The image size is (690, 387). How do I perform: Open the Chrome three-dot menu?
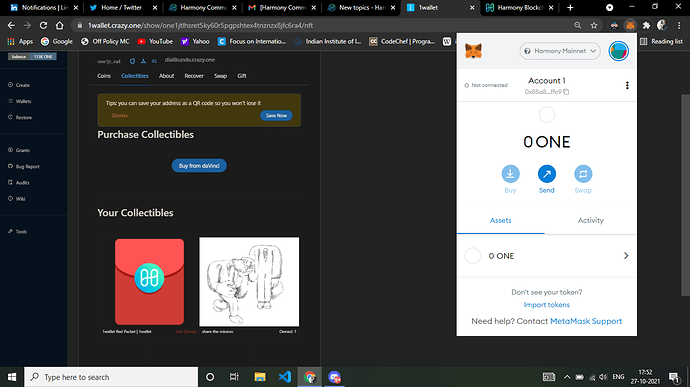679,26
